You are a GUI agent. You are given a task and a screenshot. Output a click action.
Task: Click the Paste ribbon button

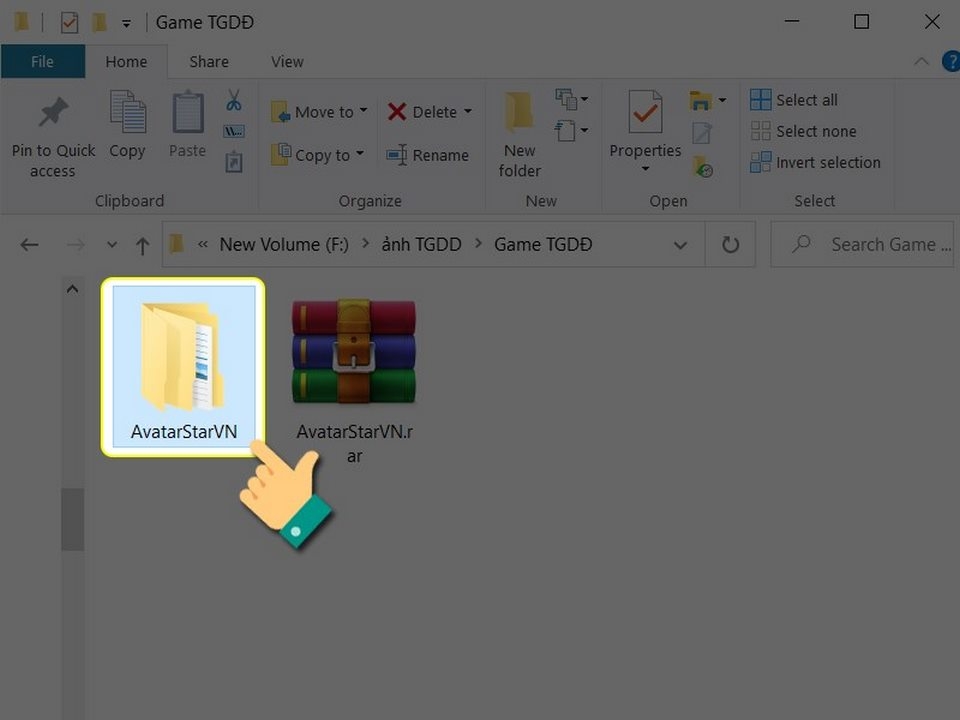click(x=187, y=126)
